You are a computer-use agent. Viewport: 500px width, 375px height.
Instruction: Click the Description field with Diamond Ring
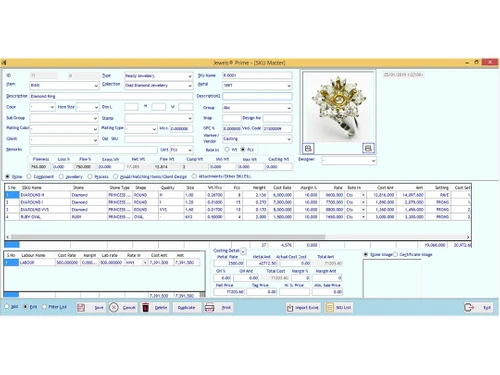111,96
